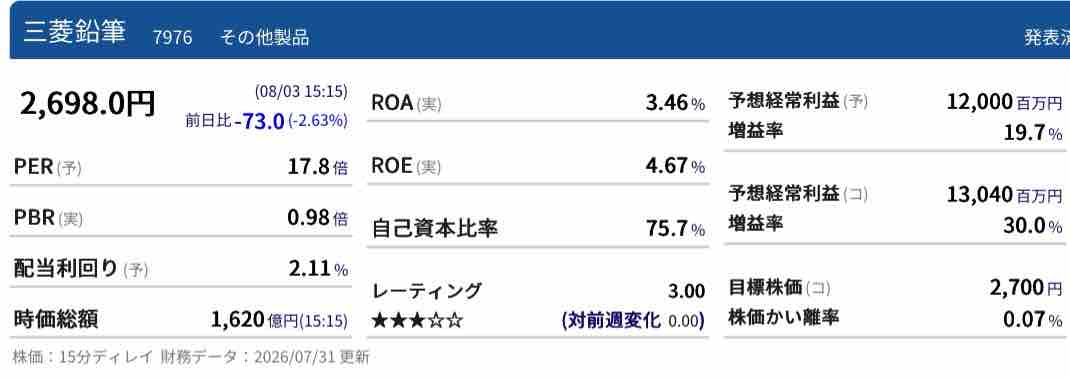This screenshot has height=378, width=1070.
Task: Click the 予想経常利益(コ) 13,040百万円 value
Action: (1004, 195)
